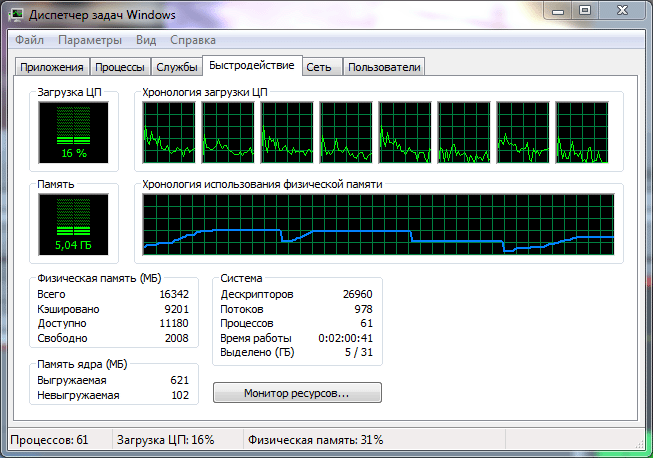Click the memory gauge showing 5,04 ГБ
Image resolution: width=653 pixels, height=458 pixels.
coord(74,224)
